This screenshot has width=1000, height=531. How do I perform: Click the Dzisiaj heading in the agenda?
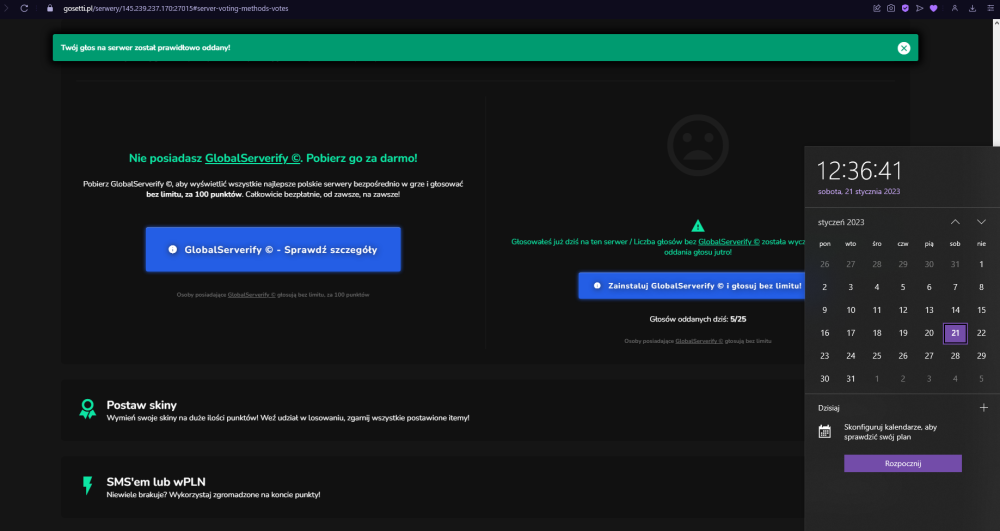[x=828, y=408]
